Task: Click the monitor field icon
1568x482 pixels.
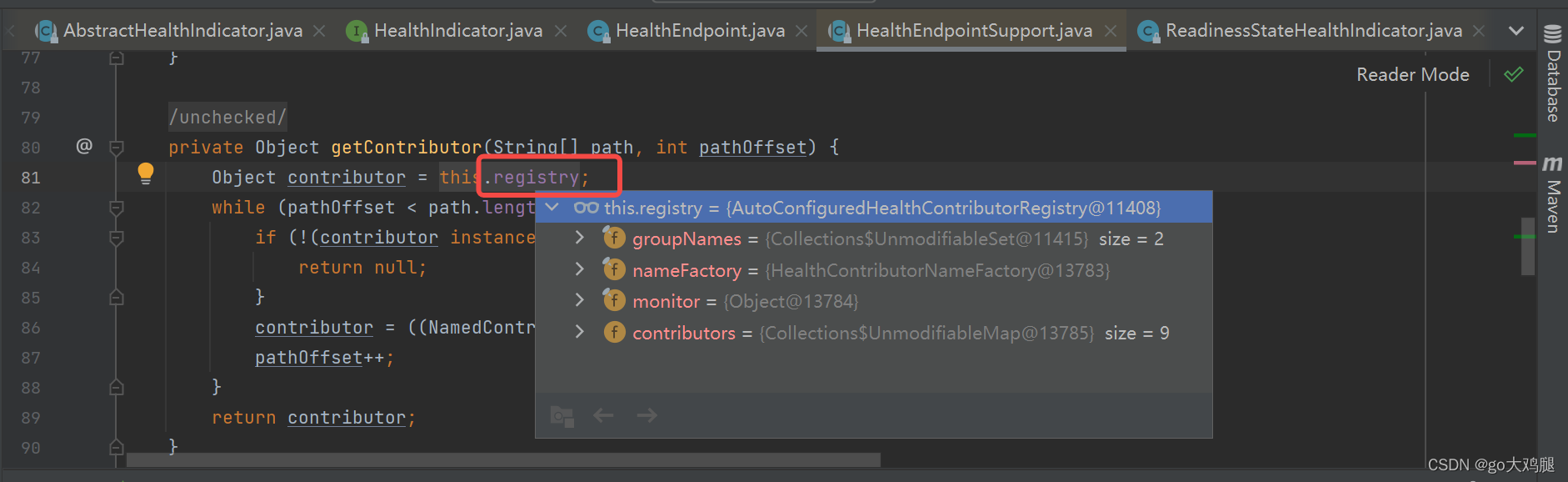Action: [x=614, y=301]
